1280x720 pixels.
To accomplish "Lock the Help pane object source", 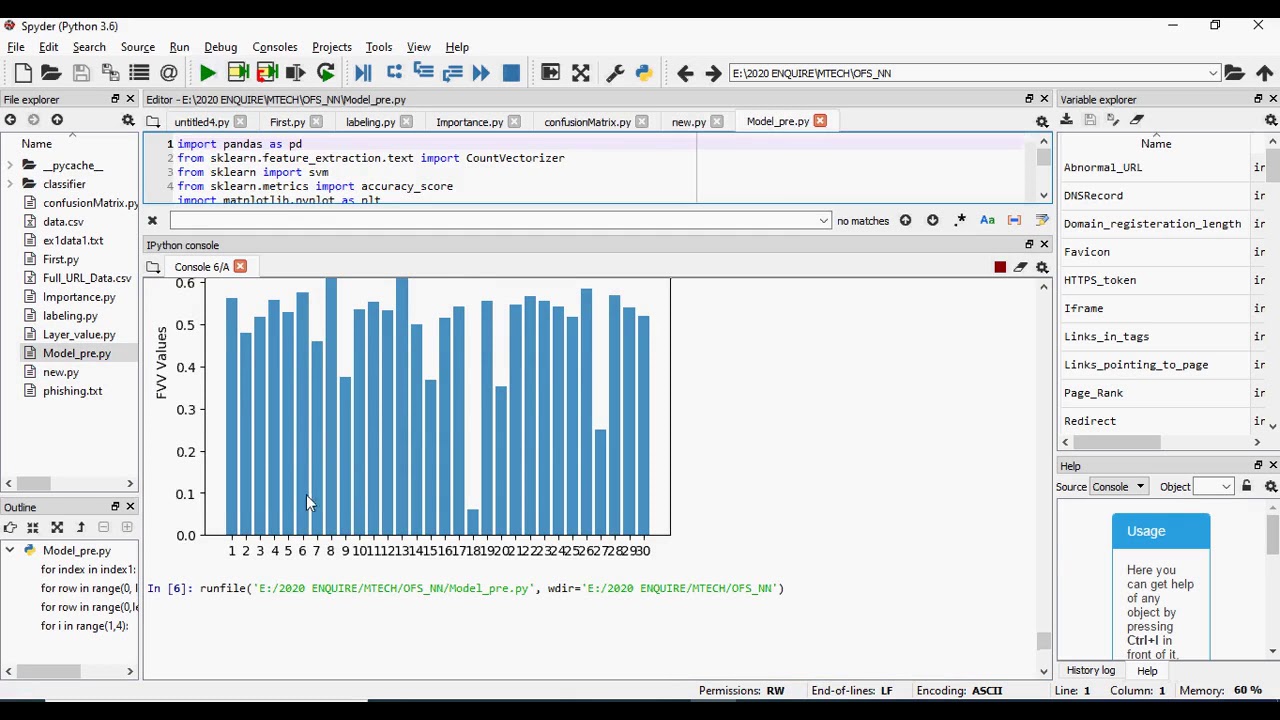I will 1246,486.
